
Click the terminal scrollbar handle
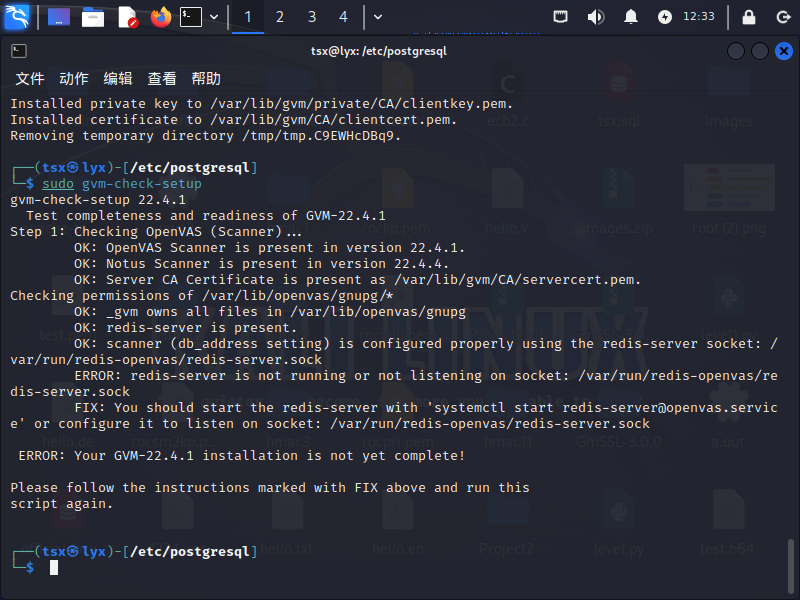click(x=791, y=566)
